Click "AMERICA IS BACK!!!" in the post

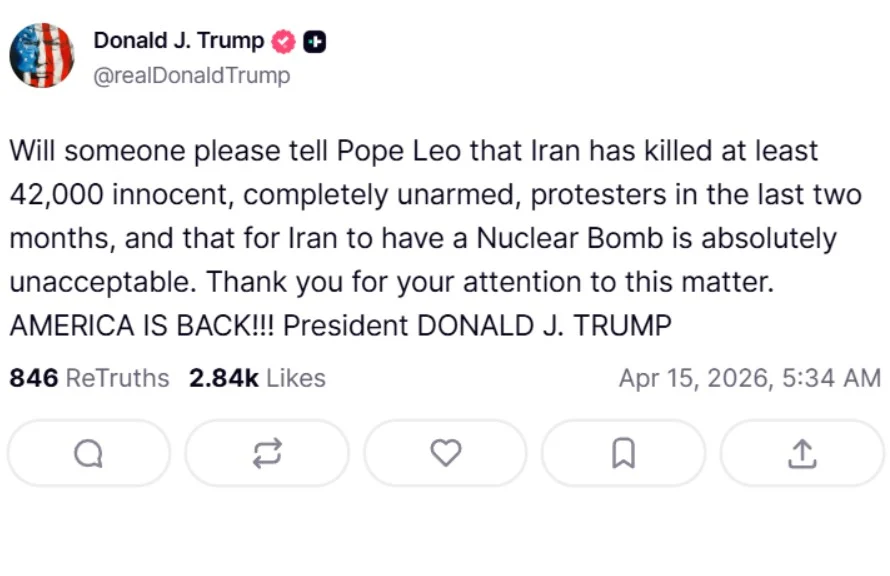point(149,326)
